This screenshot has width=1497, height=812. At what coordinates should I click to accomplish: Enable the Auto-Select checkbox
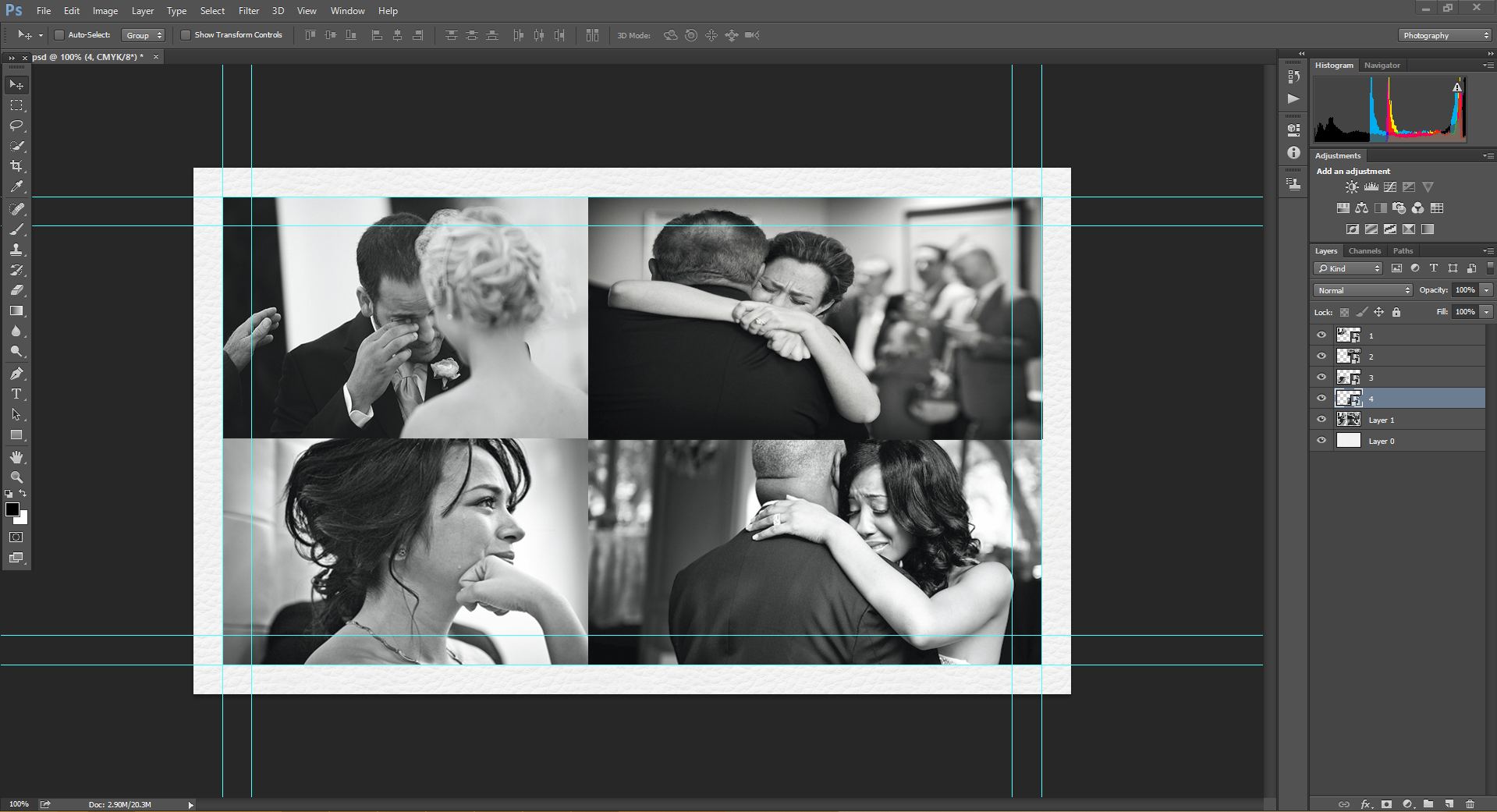click(x=59, y=35)
